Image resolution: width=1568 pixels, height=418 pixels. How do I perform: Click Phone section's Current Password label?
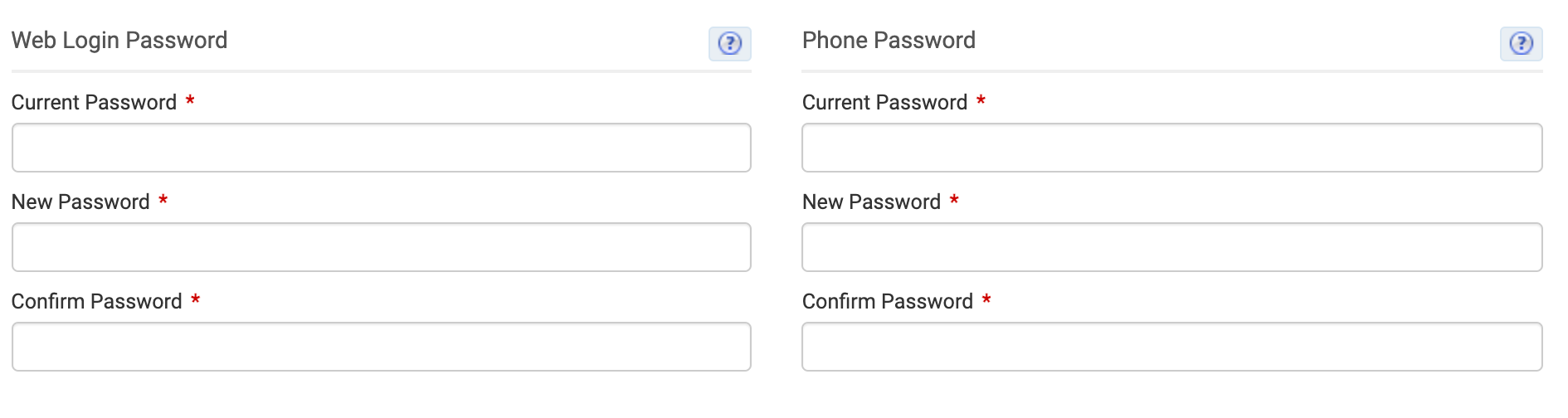[x=884, y=102]
